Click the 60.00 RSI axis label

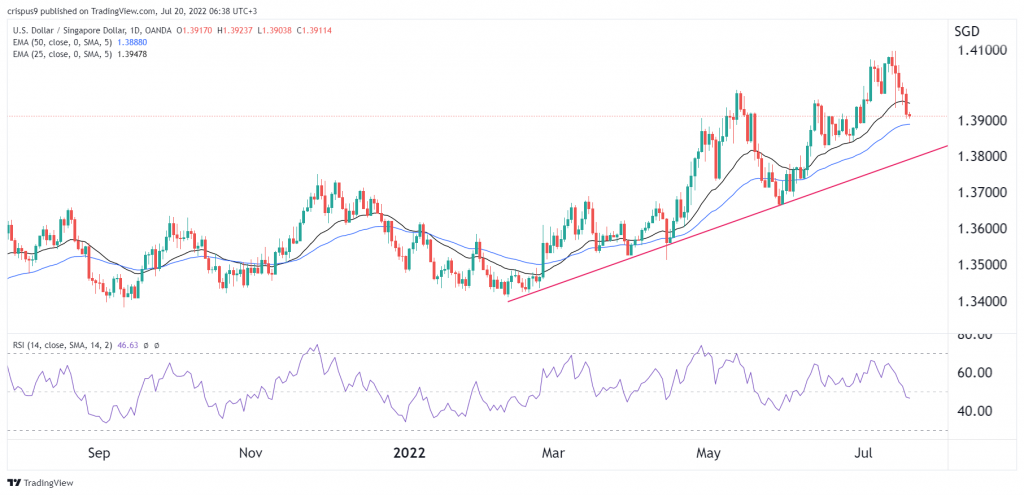[976, 373]
